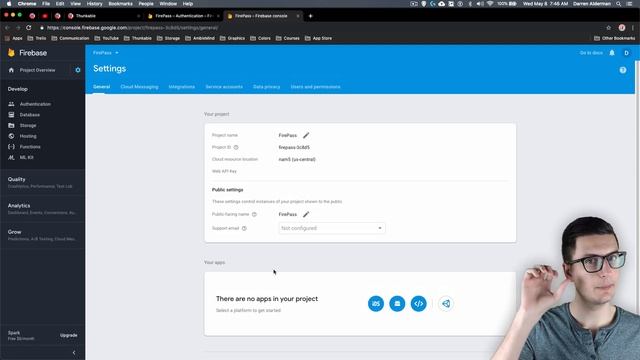The height and width of the screenshot is (360, 640).
Task: Add a Unity app
Action: coord(446,304)
